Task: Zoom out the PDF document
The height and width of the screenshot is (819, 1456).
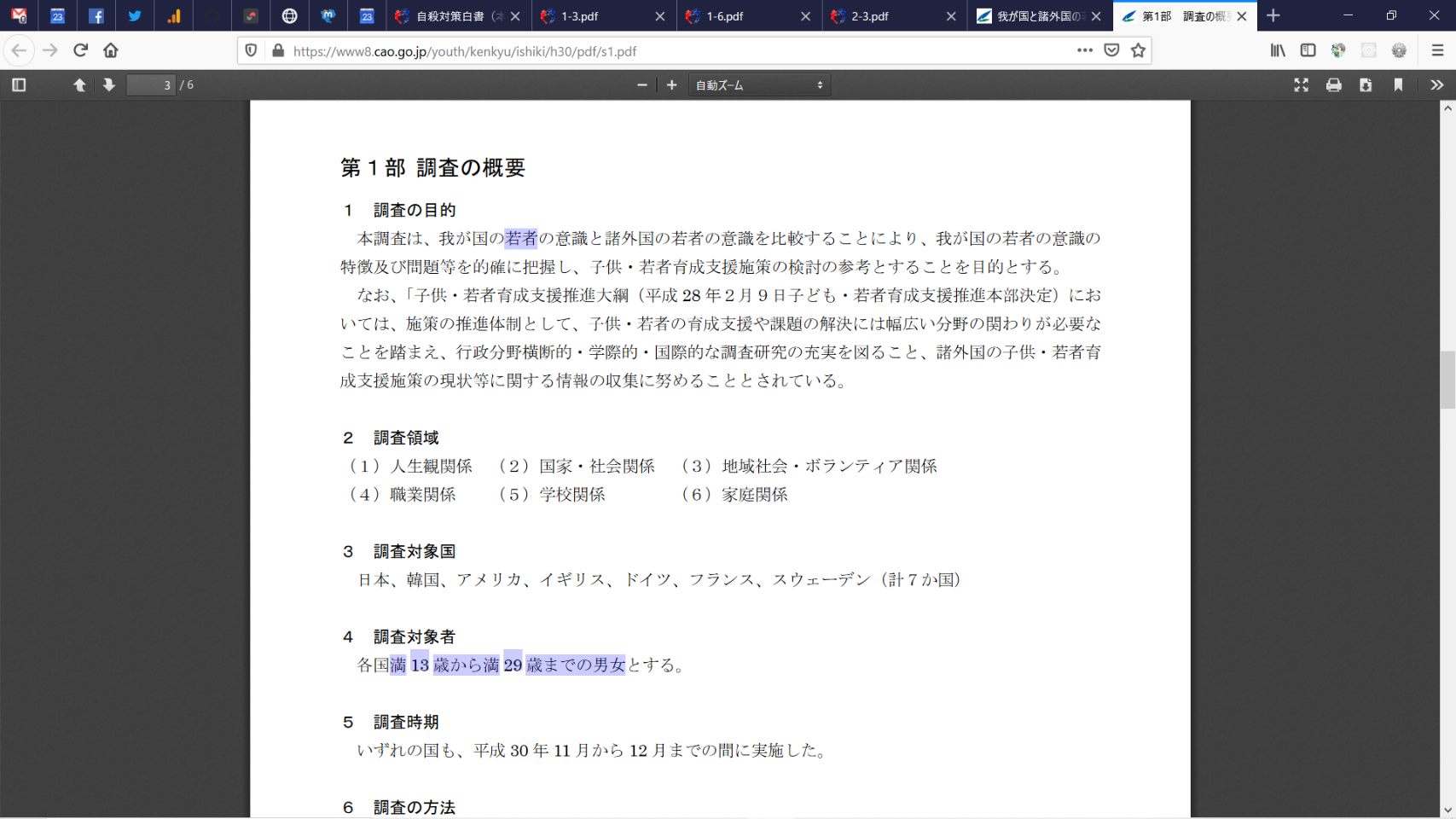Action: [x=642, y=85]
